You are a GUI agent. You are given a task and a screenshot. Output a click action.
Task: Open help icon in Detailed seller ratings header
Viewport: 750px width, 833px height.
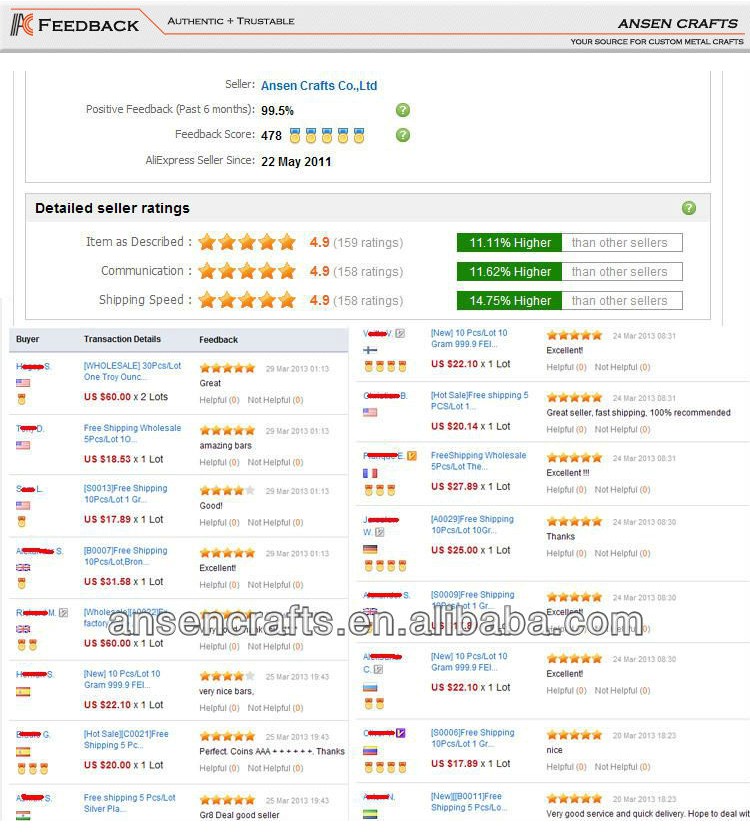688,208
